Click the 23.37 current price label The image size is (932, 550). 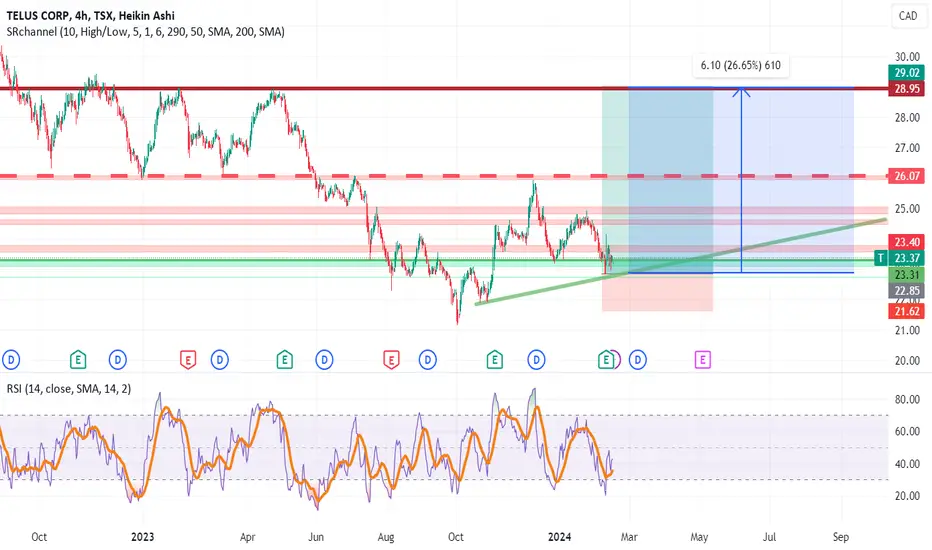[x=907, y=258]
